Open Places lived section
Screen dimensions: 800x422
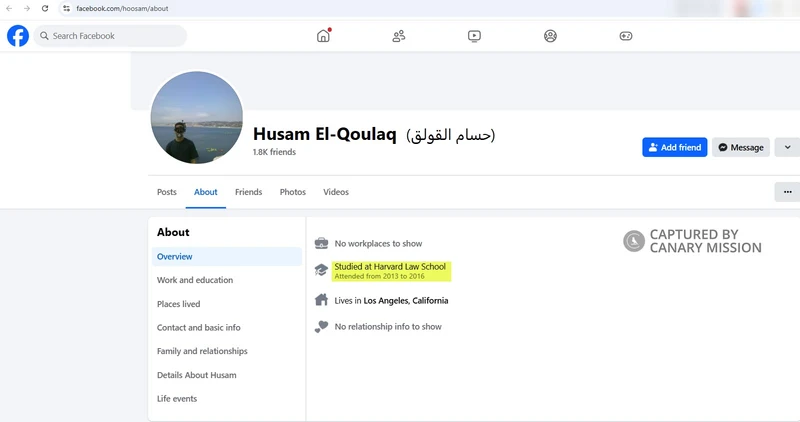click(x=179, y=304)
